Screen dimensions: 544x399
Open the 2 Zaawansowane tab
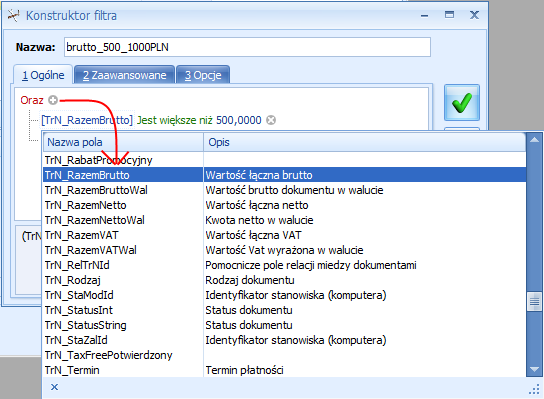pos(125,75)
